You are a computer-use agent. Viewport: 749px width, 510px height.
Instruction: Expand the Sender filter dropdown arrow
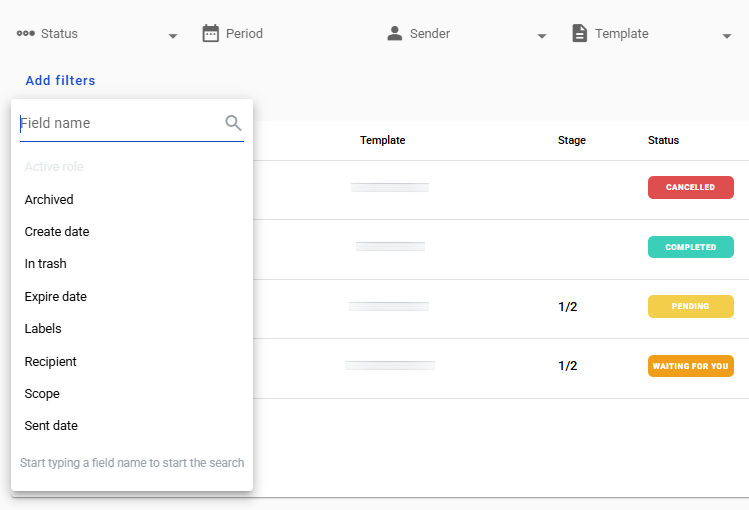pos(542,36)
